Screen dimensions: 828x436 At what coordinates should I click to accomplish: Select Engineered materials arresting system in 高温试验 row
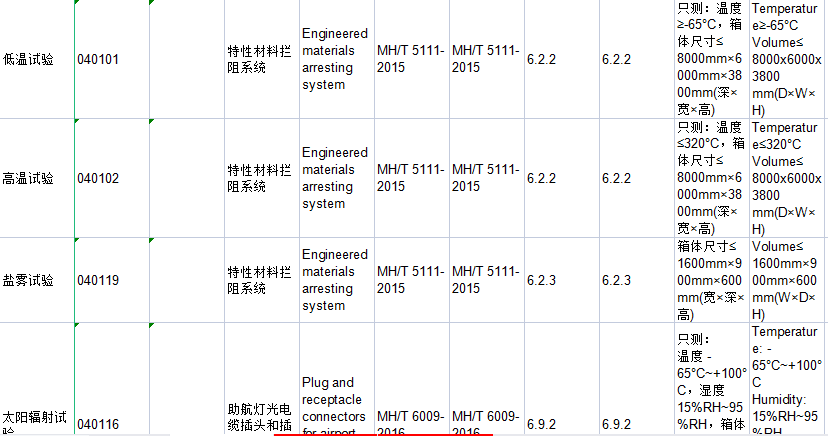tap(335, 178)
